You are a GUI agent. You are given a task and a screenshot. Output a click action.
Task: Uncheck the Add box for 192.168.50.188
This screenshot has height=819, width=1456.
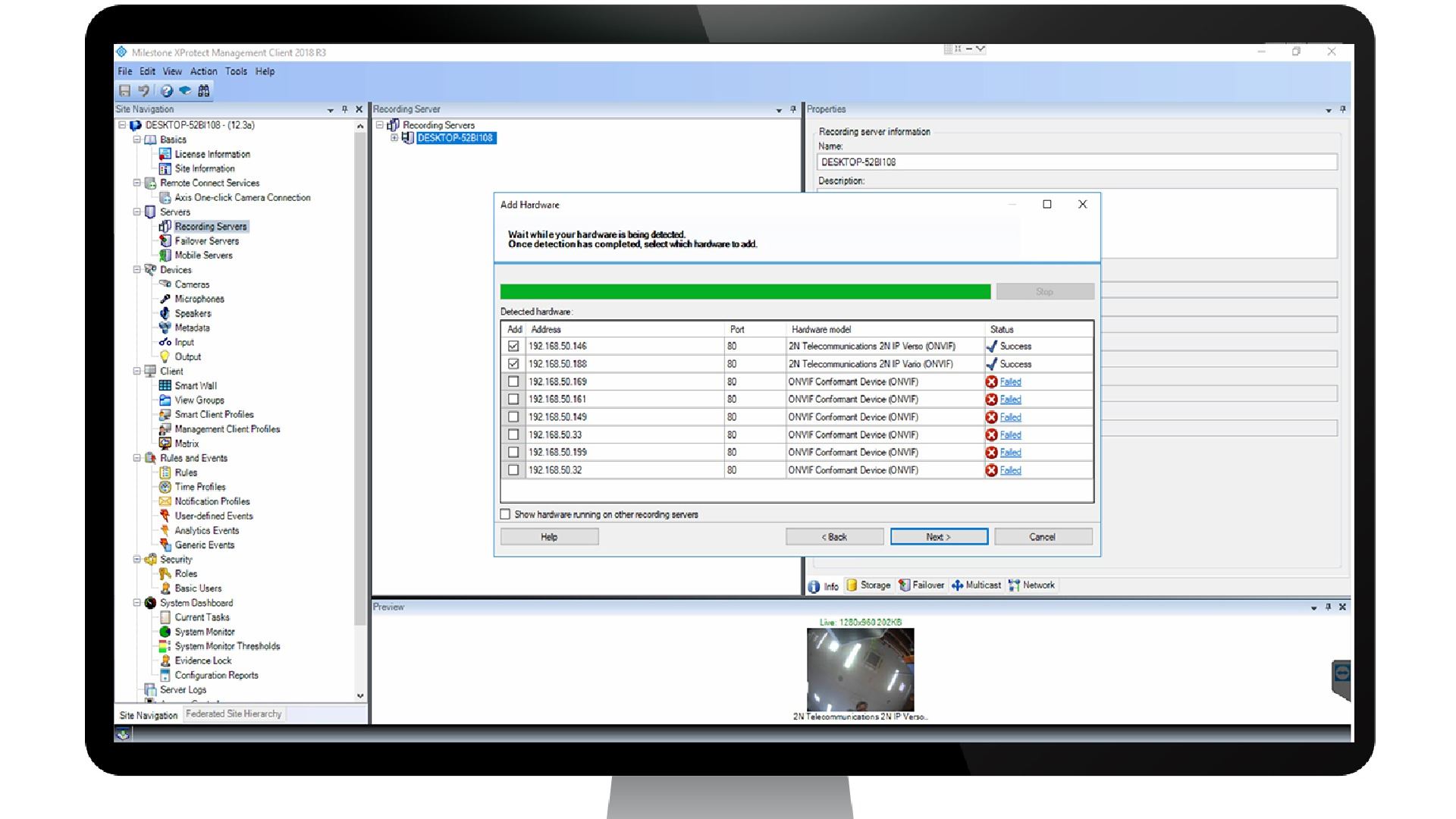[513, 364]
